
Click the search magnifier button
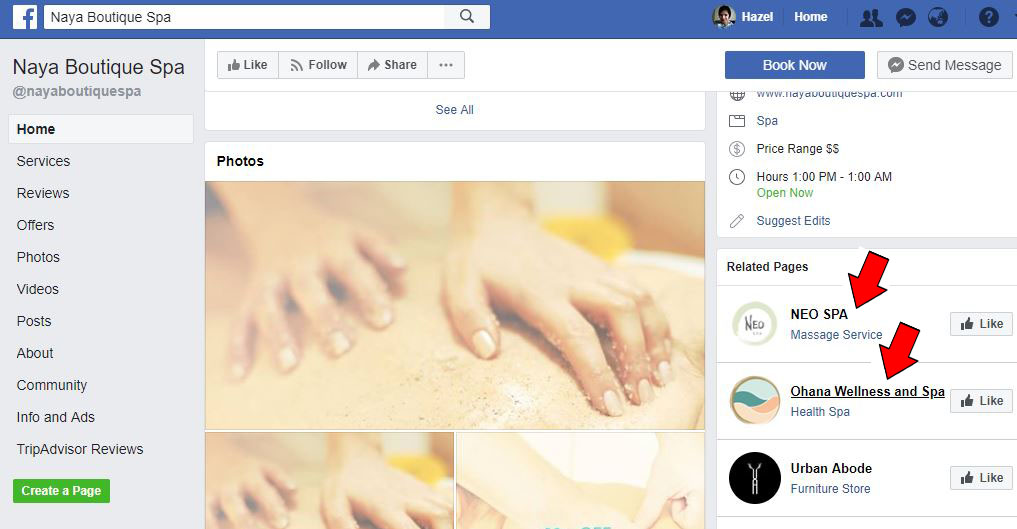click(x=467, y=17)
